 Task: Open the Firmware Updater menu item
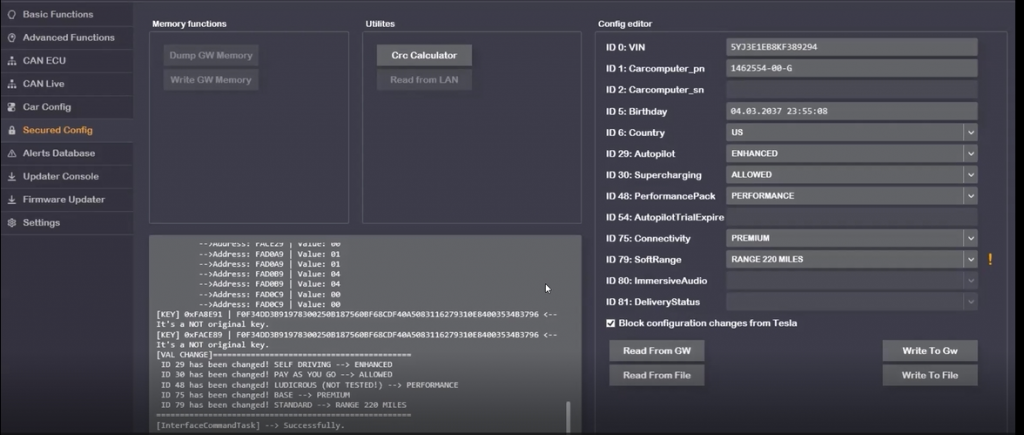(64, 199)
